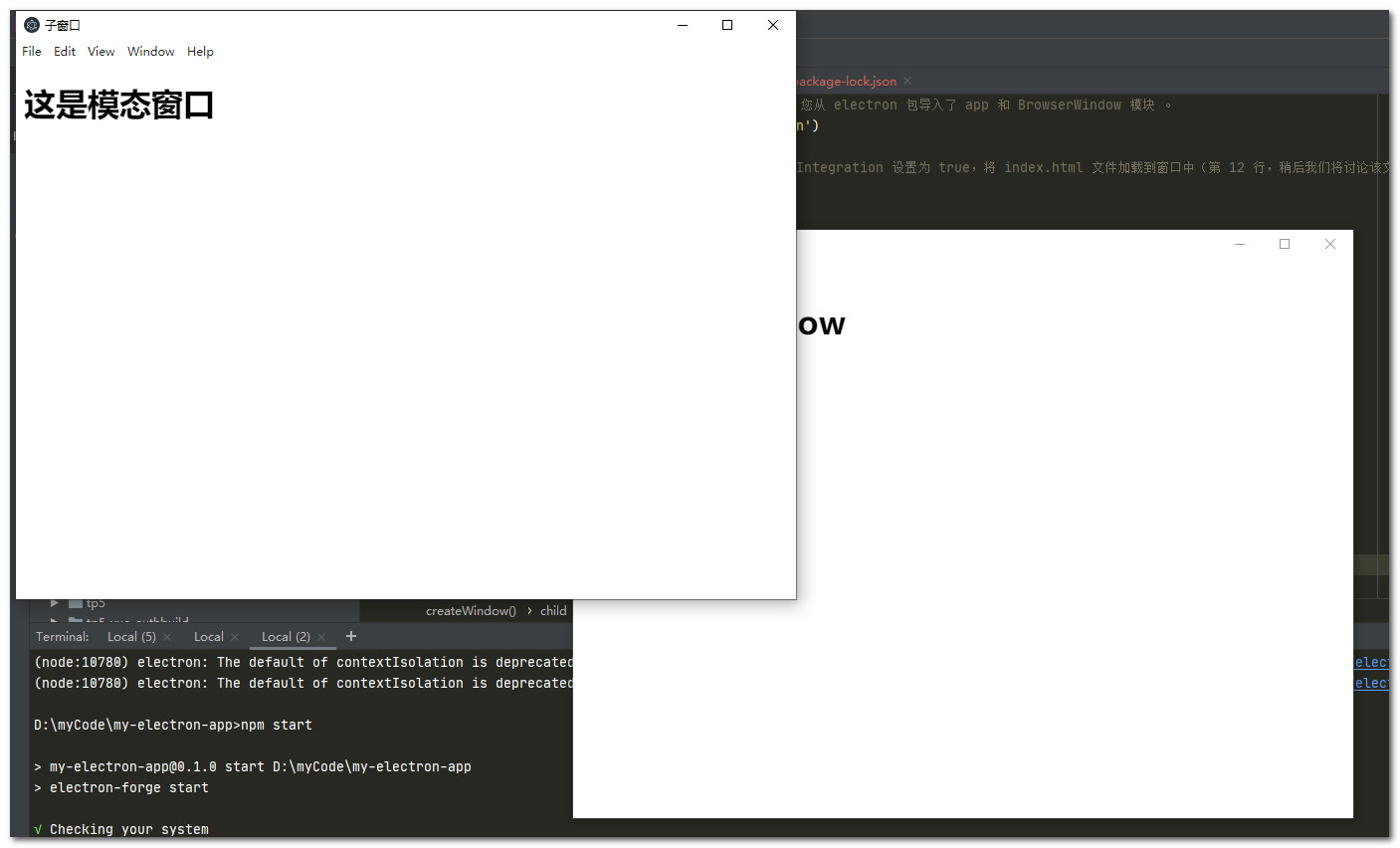Expand the tp5 folder in the project tree
Image resolution: width=1400 pixels, height=848 pixels.
[56, 603]
